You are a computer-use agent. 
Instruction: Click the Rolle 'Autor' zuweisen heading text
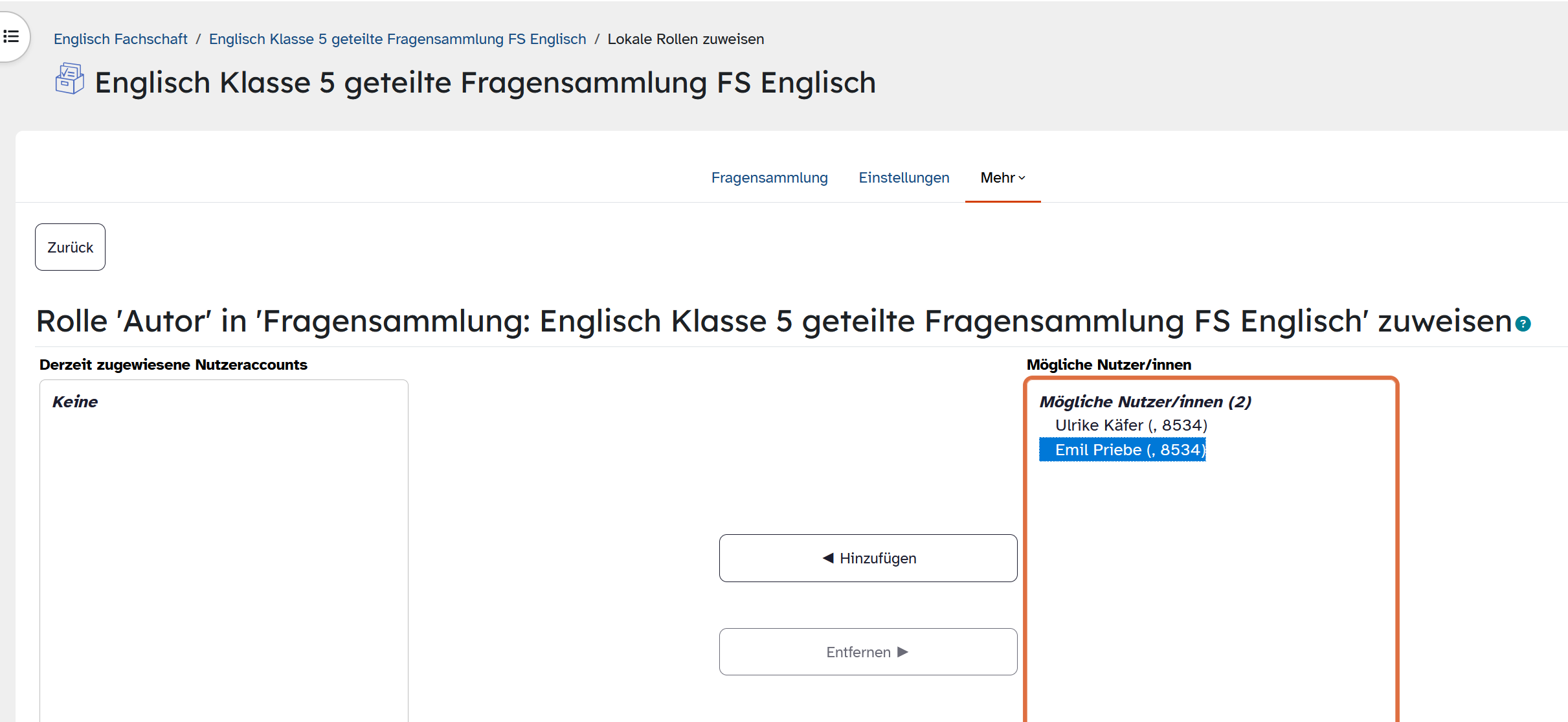(774, 321)
